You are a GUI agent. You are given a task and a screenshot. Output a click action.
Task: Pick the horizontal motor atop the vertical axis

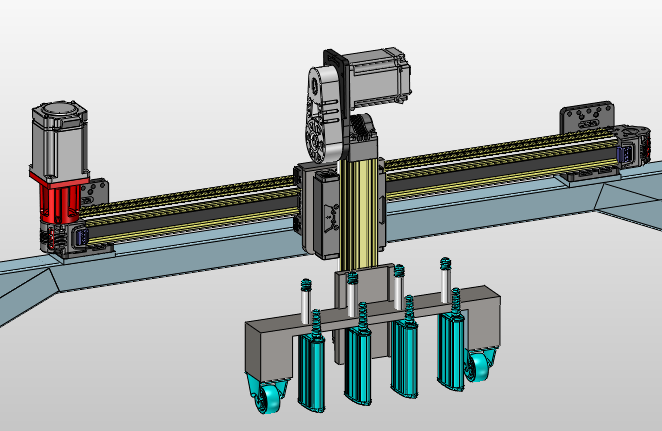(378, 76)
